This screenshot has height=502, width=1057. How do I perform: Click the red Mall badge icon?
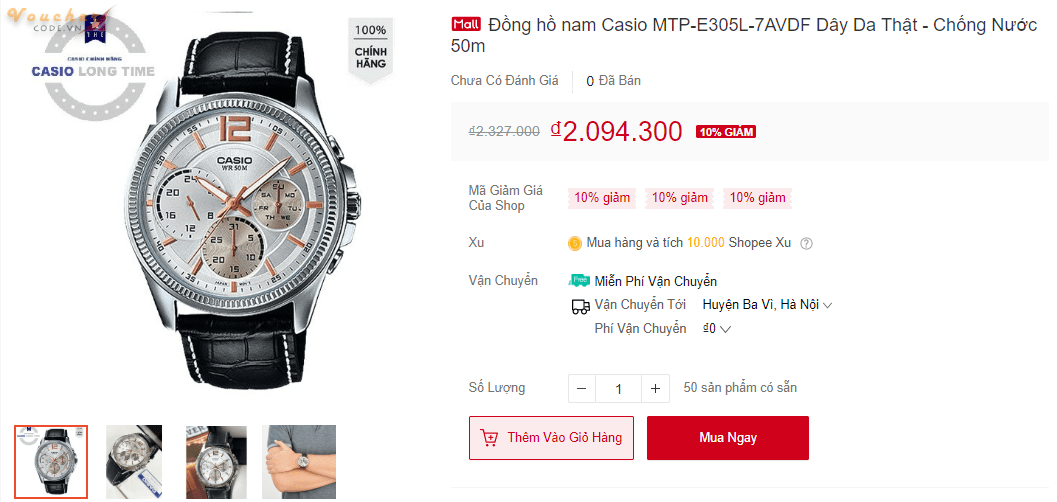pyautogui.click(x=466, y=24)
